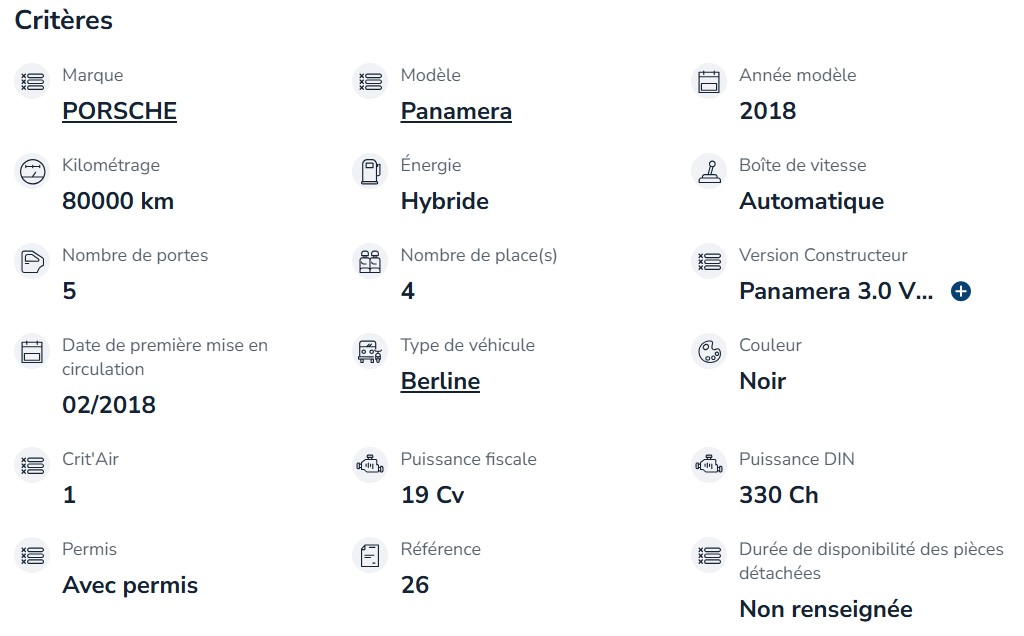Select the truncated Panamera 3.0 V... version text
The height and width of the screenshot is (636, 1024).
[836, 291]
